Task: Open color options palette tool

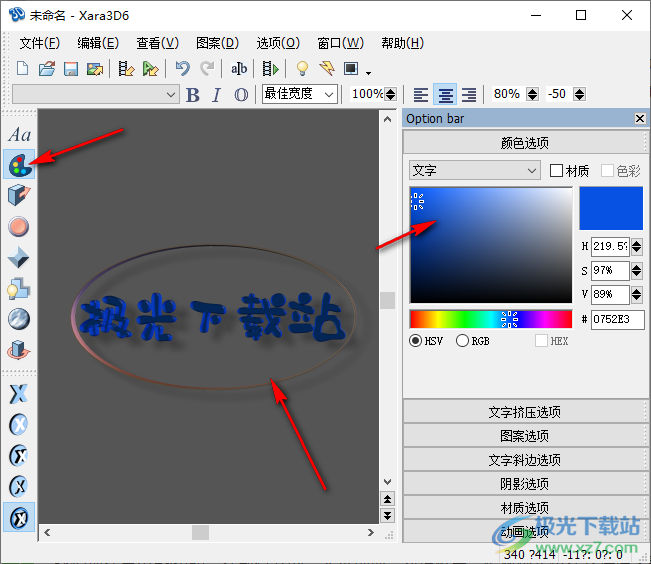Action: (x=19, y=165)
